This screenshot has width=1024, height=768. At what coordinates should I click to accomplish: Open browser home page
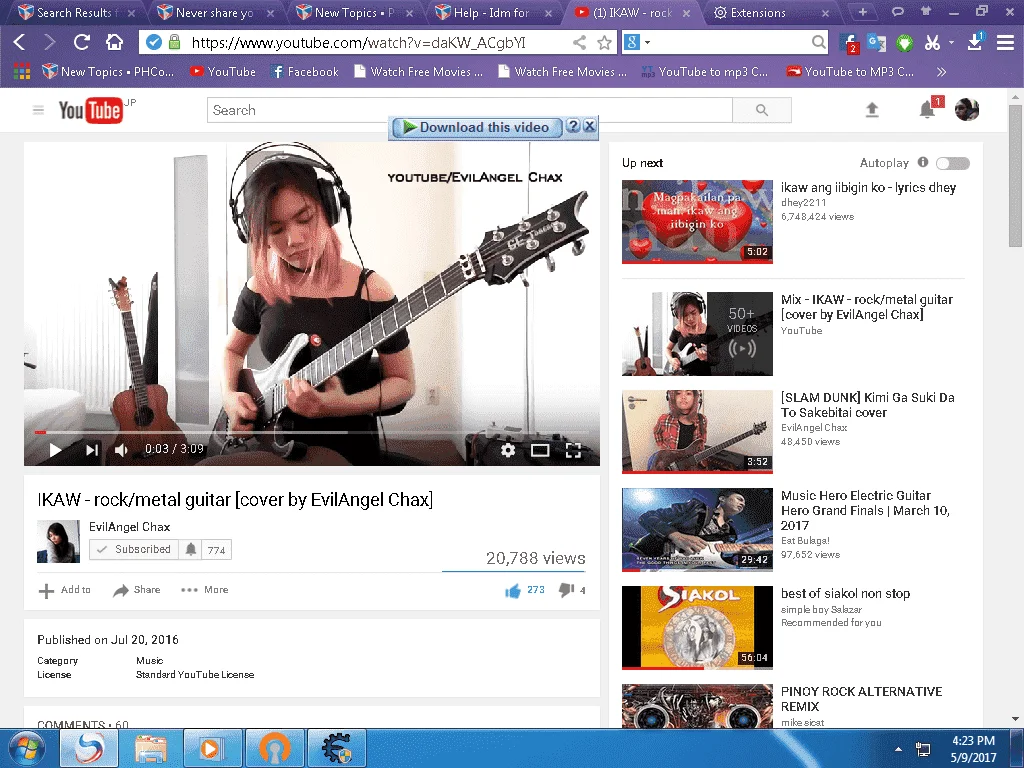tap(114, 43)
